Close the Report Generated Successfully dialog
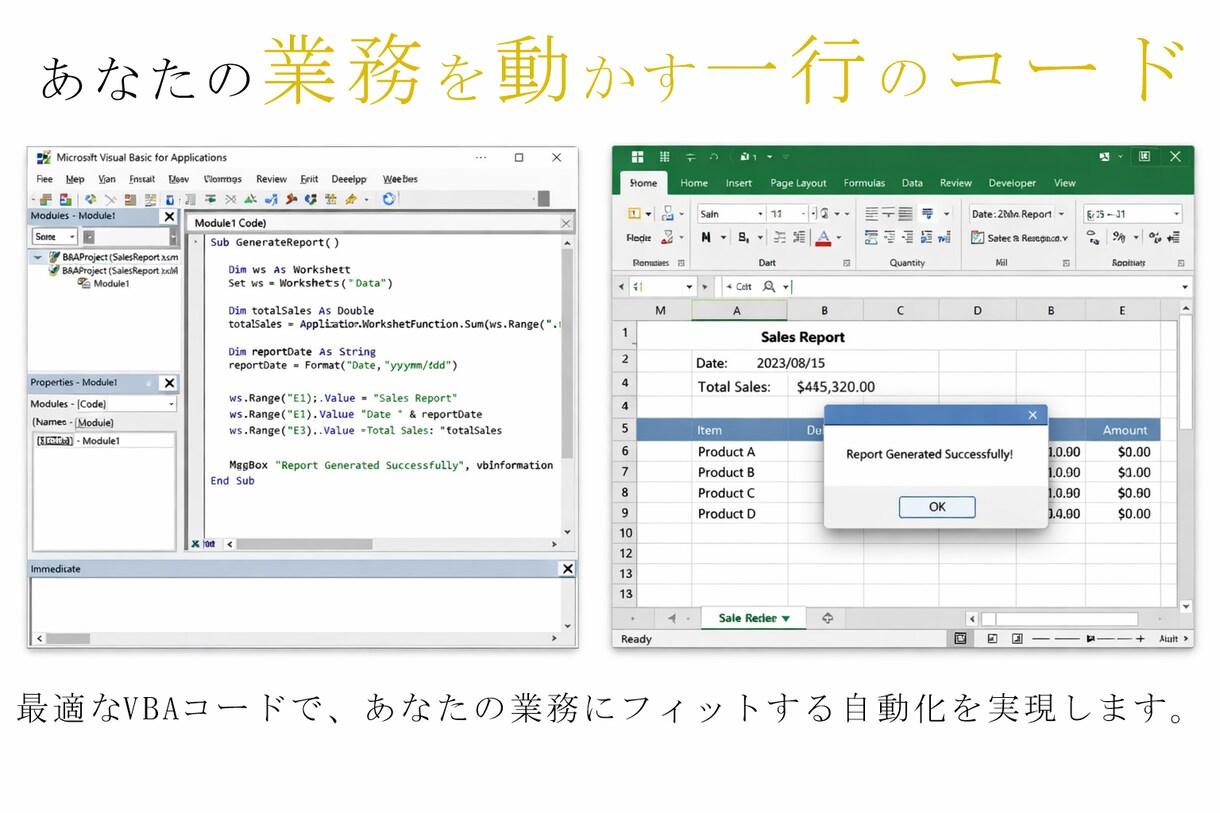Image resolution: width=1220 pixels, height=813 pixels. 1033,415
